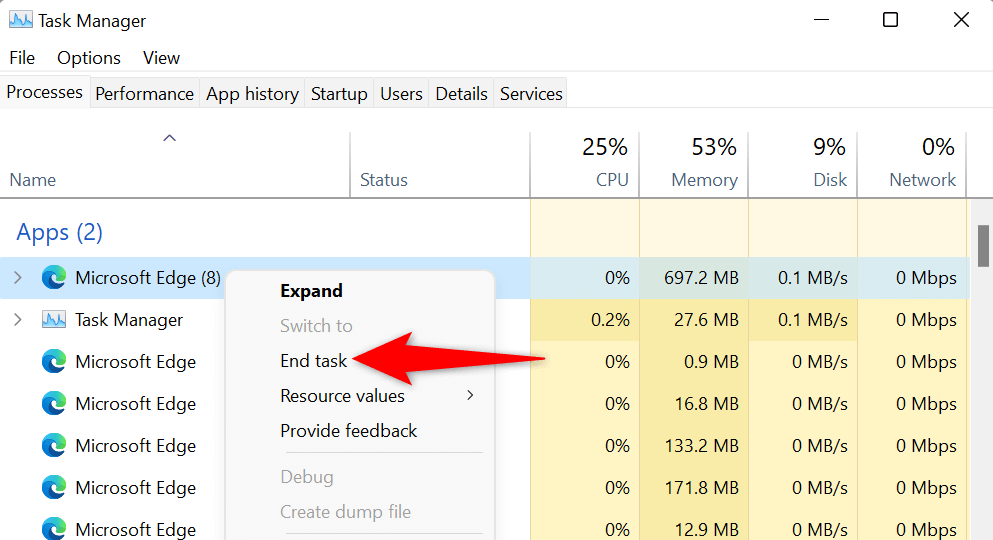Expand the Microsoft Edge (8) process group

(x=18, y=278)
